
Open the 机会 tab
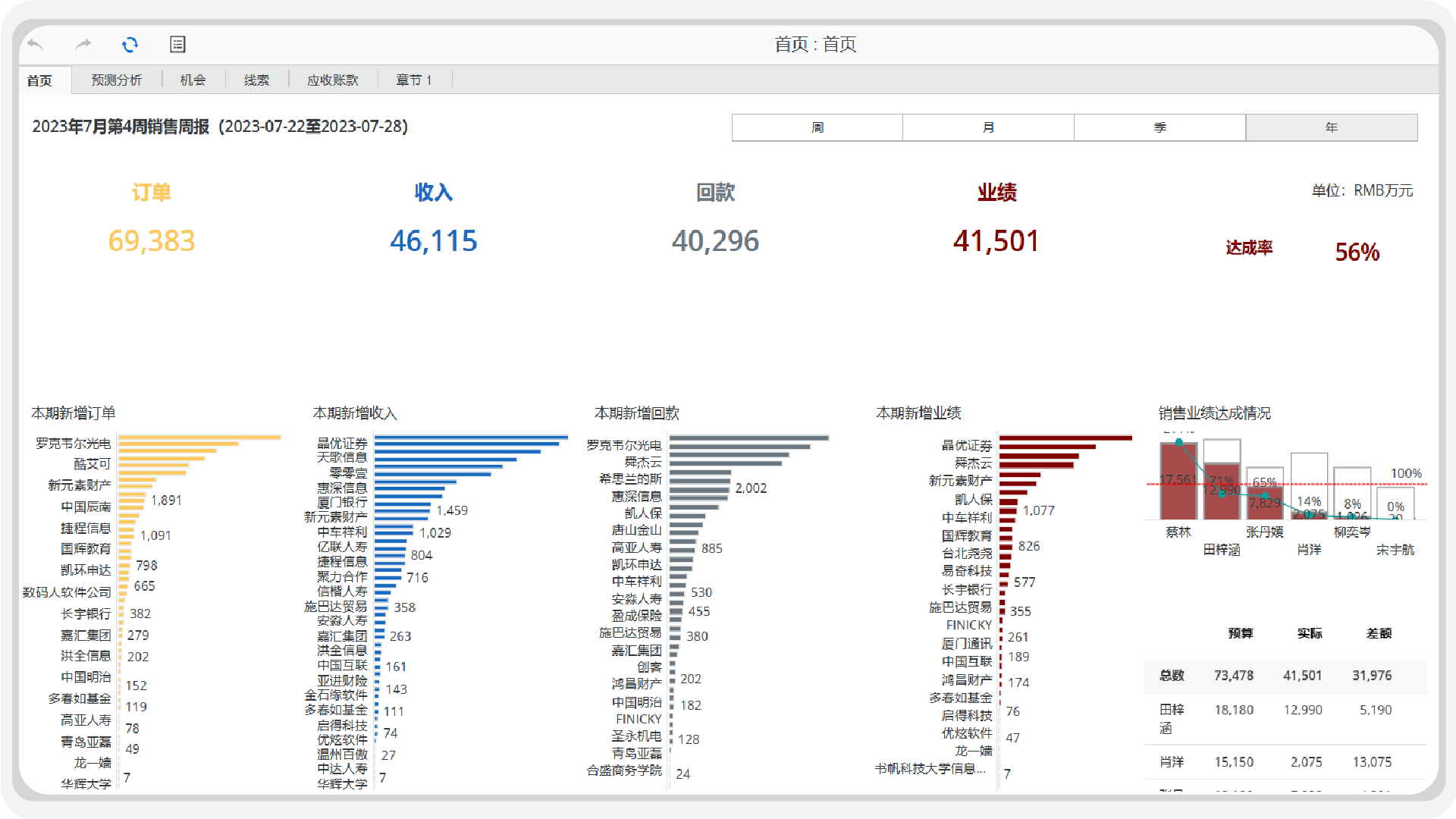193,80
